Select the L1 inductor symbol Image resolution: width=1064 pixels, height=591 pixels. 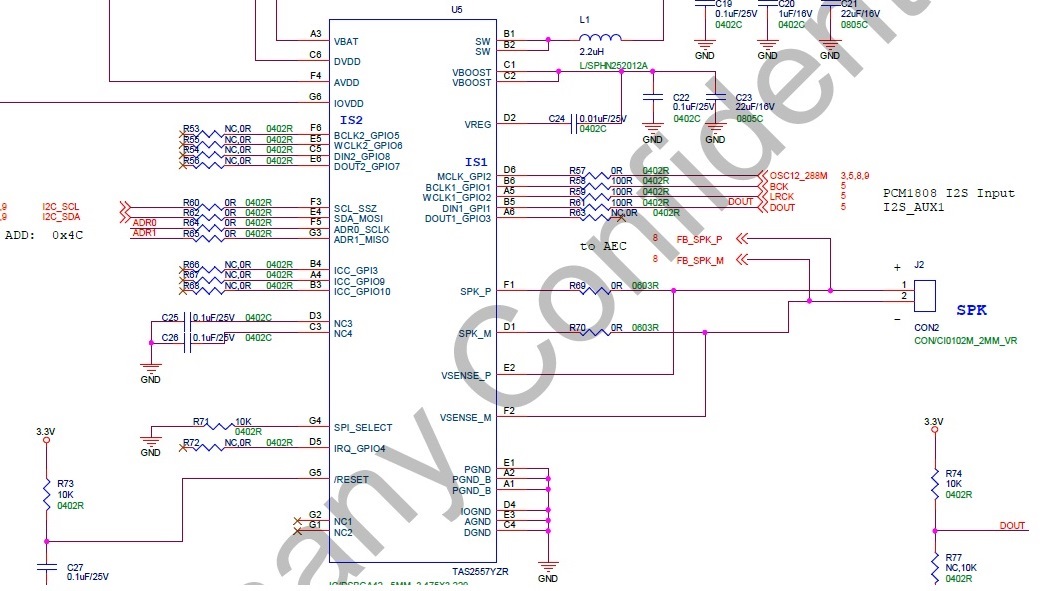point(600,37)
